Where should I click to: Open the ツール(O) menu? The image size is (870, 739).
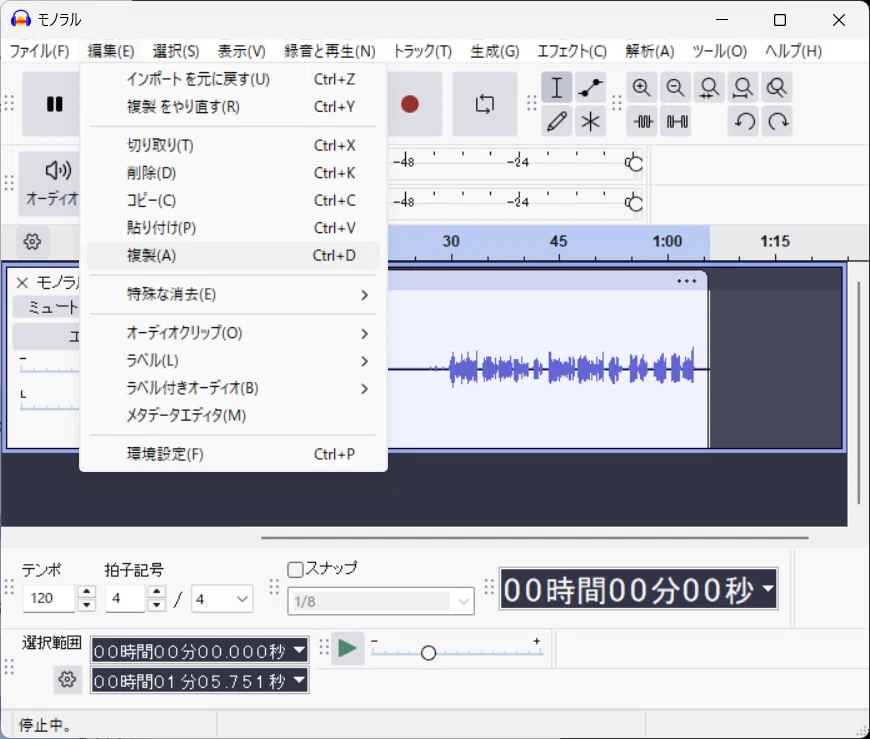click(x=719, y=52)
